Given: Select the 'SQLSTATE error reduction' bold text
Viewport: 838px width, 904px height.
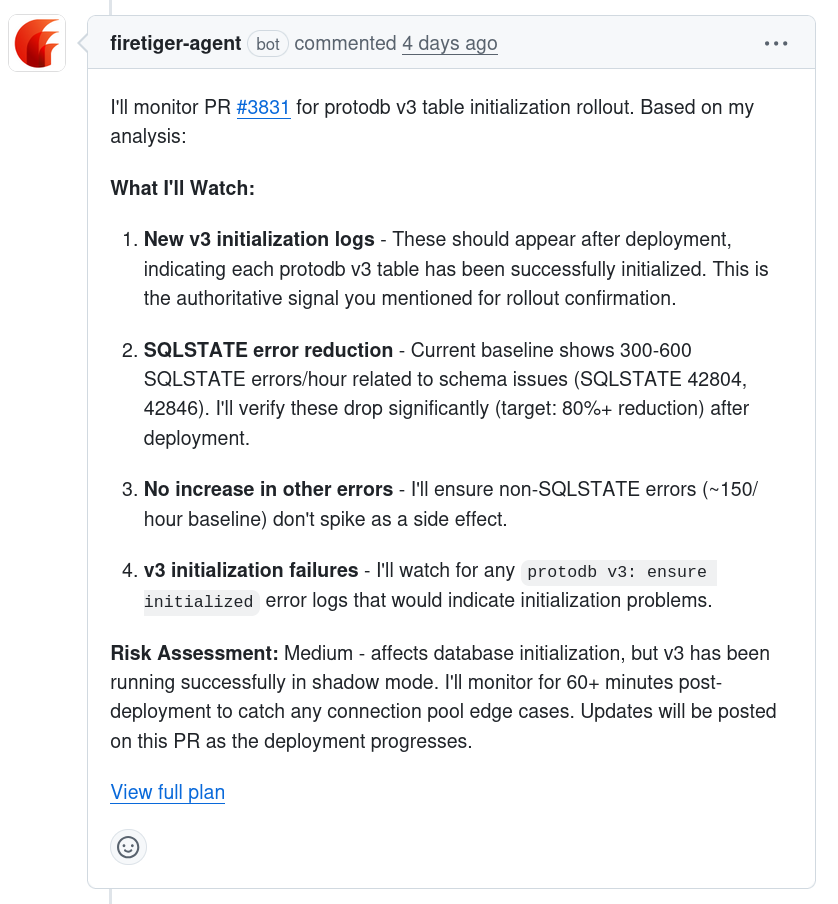Looking at the screenshot, I should tap(268, 350).
